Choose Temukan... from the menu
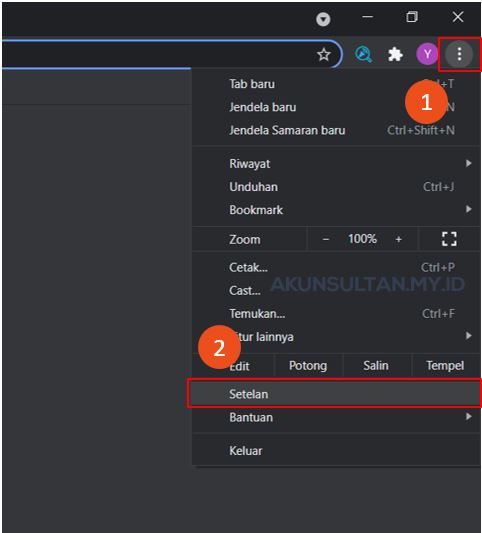 point(336,313)
